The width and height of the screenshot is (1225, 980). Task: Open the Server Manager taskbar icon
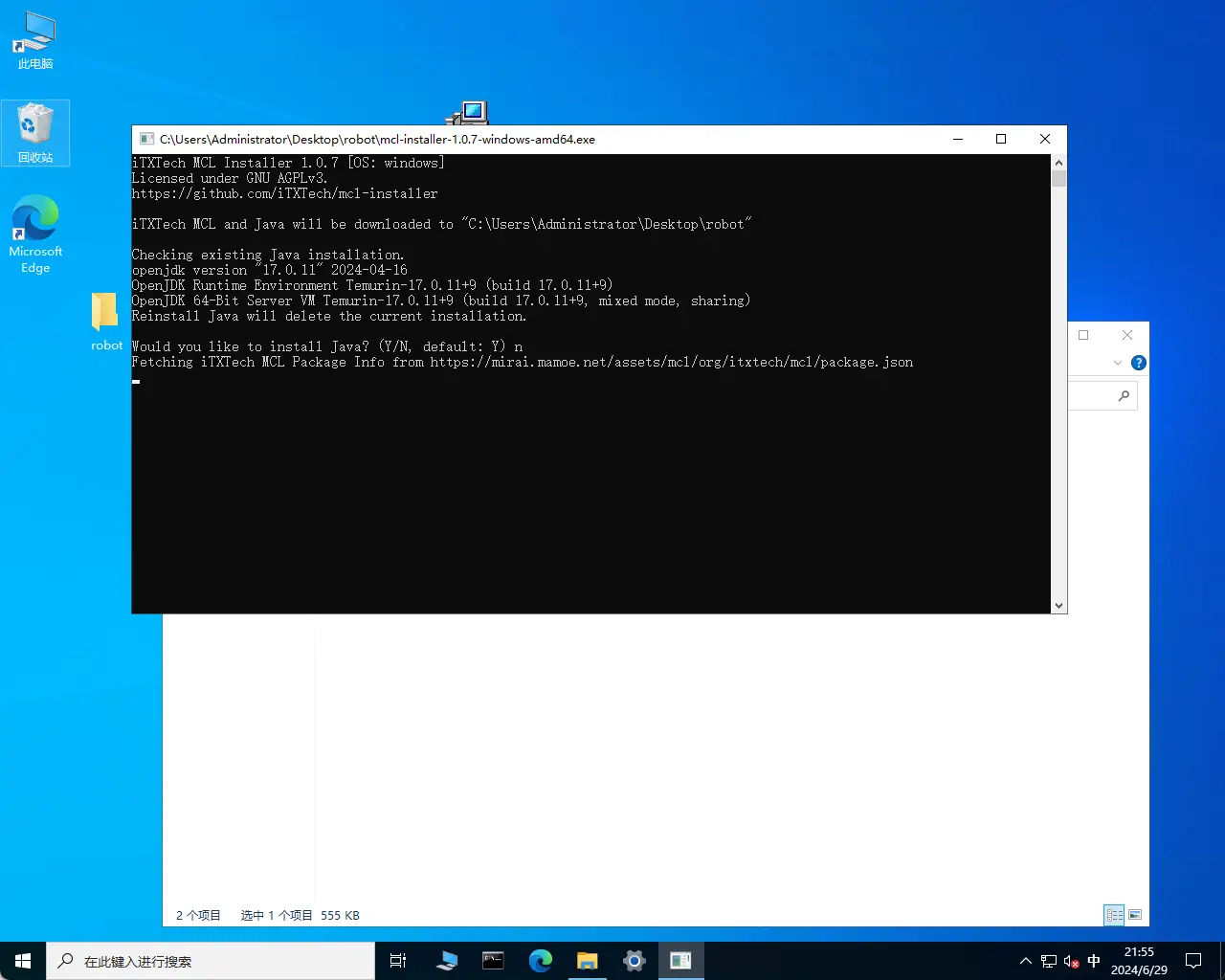[447, 961]
